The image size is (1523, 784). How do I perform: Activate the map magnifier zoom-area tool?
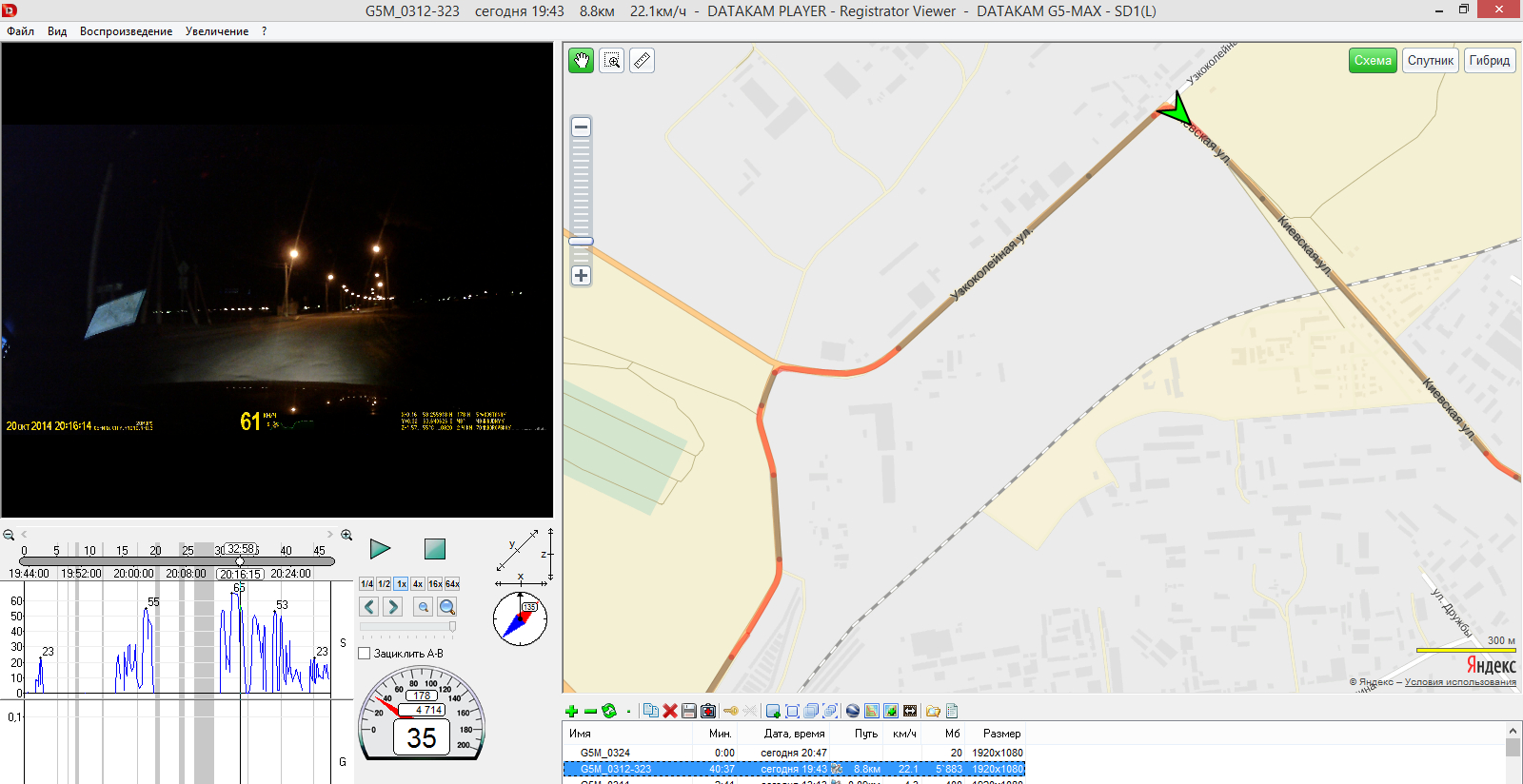click(x=612, y=61)
